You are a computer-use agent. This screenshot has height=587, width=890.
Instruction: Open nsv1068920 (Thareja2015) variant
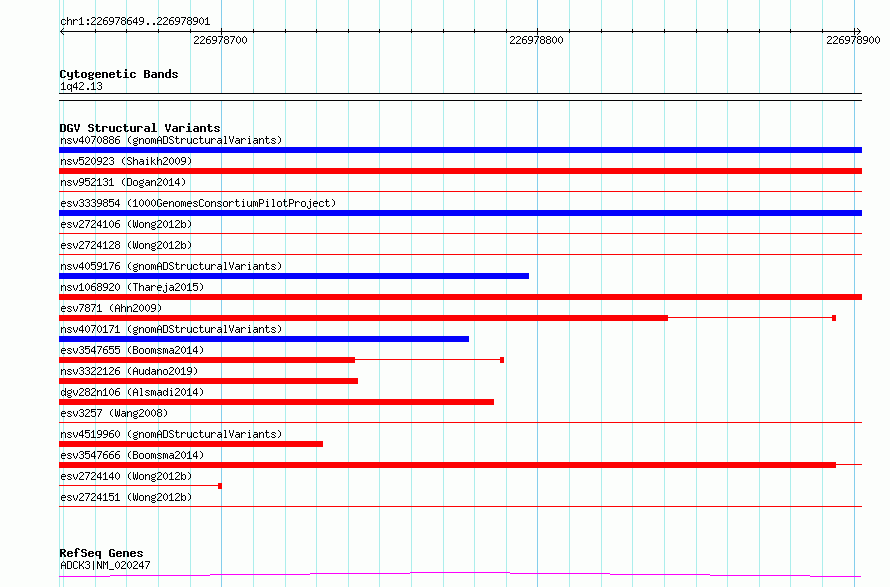(132, 287)
